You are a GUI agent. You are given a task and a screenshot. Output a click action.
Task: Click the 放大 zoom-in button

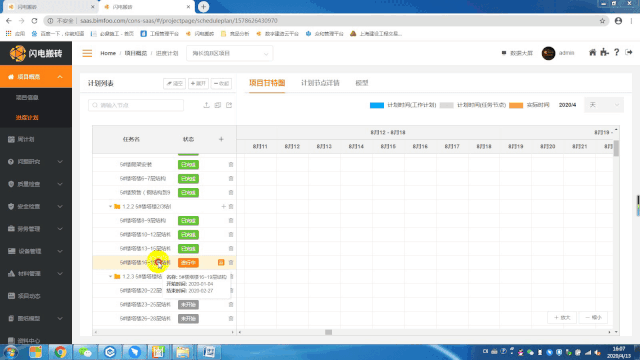(562, 318)
